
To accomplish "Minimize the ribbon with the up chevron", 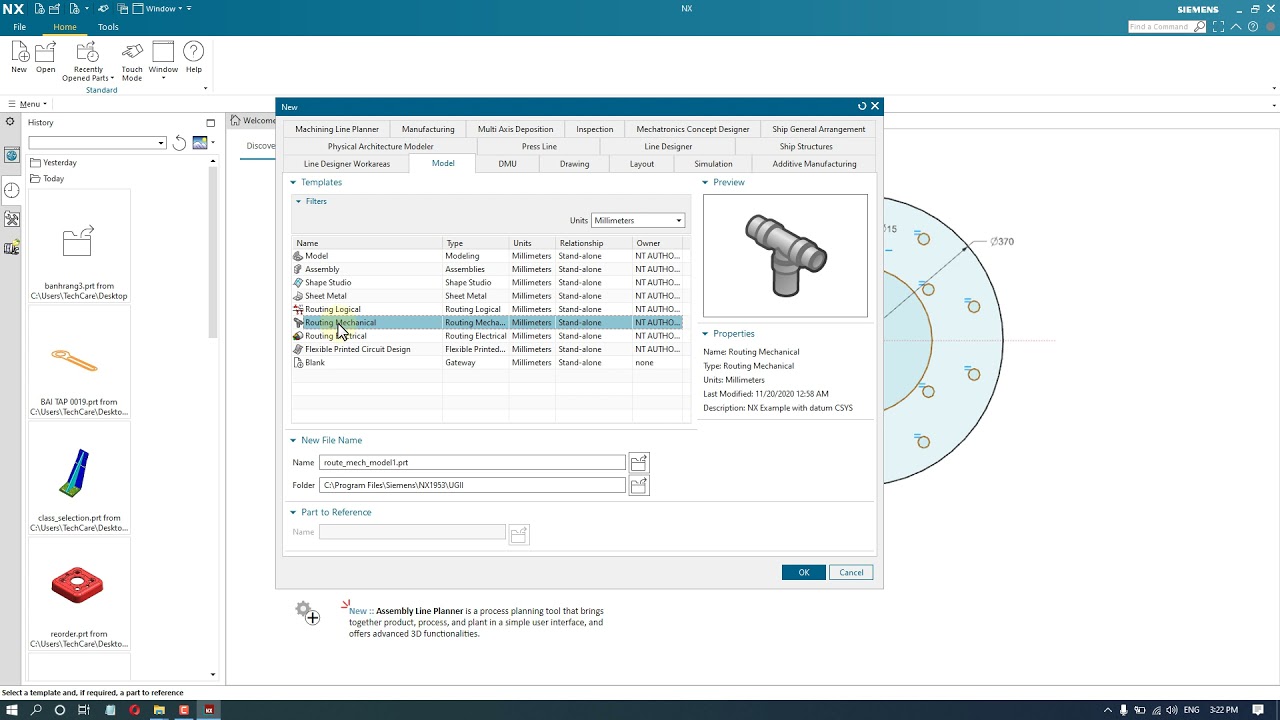I will (1238, 27).
